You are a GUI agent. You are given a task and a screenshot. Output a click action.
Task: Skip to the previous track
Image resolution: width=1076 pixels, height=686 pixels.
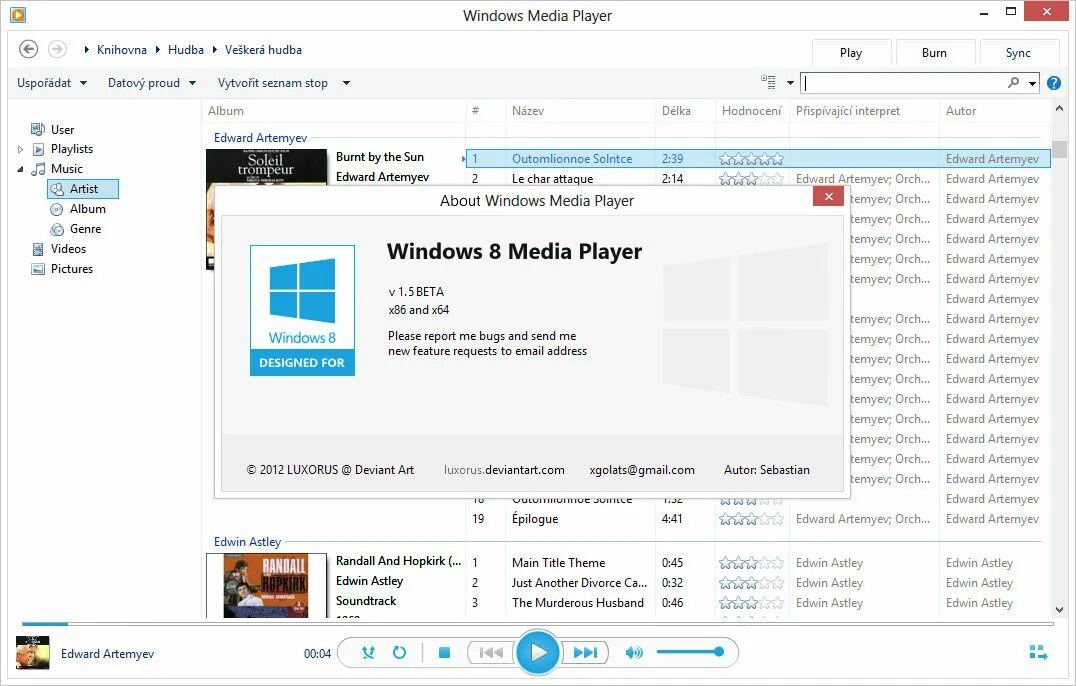click(491, 652)
